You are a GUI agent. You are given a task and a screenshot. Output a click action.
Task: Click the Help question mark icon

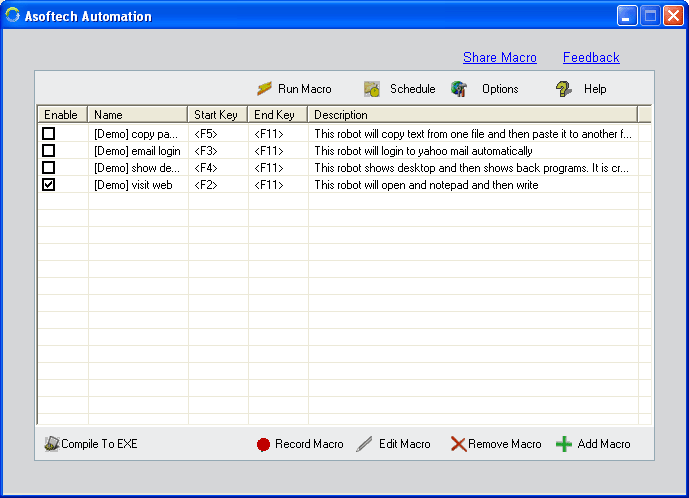pyautogui.click(x=564, y=89)
